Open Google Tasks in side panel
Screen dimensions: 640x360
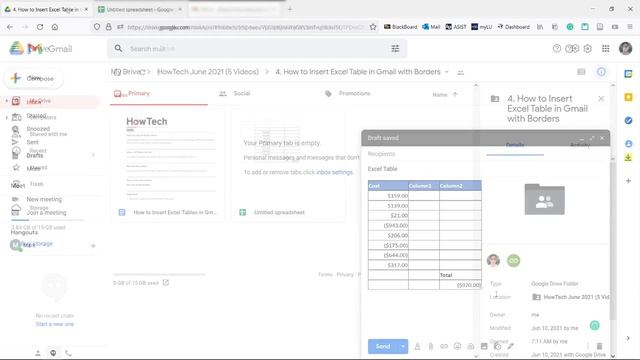629,120
